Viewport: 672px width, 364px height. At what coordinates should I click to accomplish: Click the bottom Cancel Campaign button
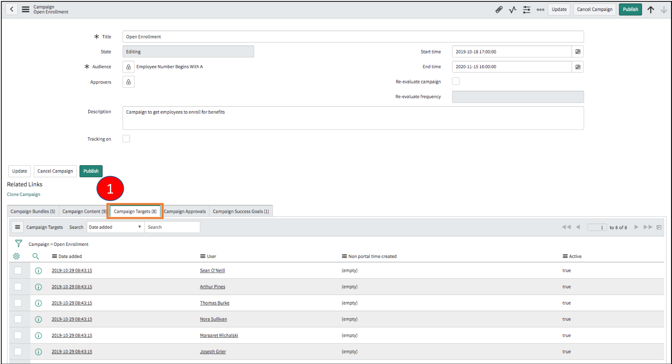point(55,171)
